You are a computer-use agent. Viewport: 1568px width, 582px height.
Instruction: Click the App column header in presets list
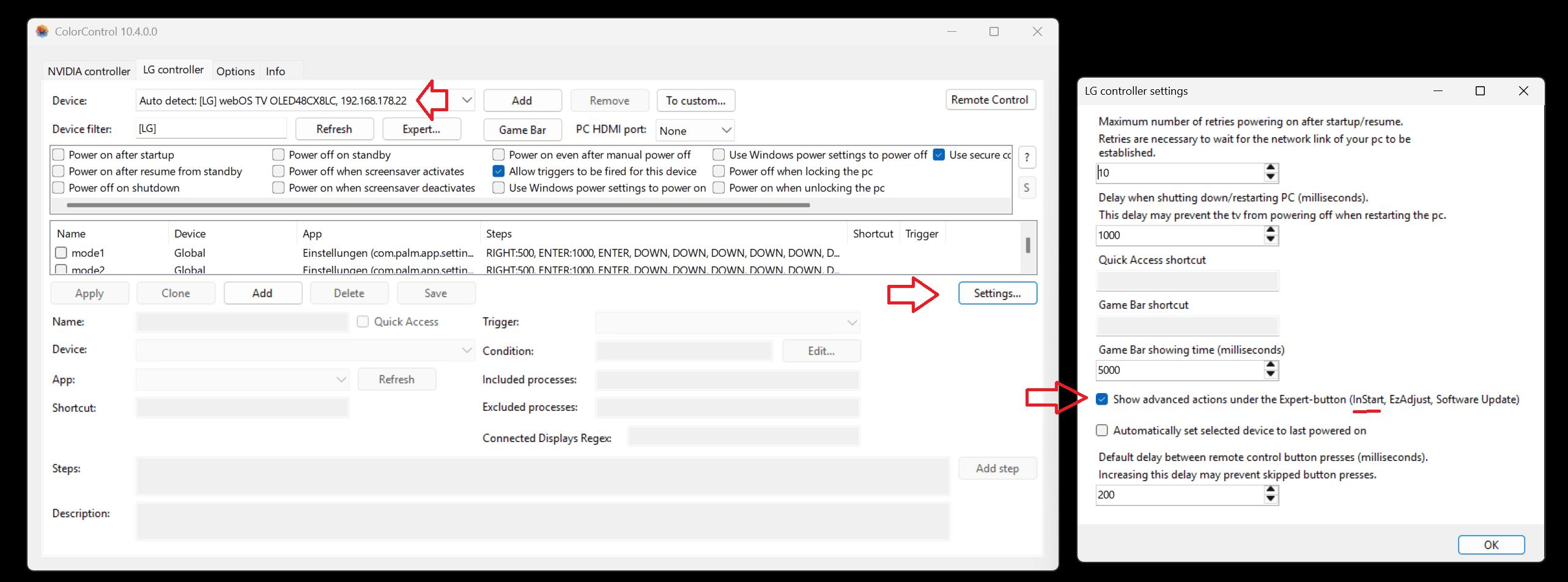click(388, 234)
